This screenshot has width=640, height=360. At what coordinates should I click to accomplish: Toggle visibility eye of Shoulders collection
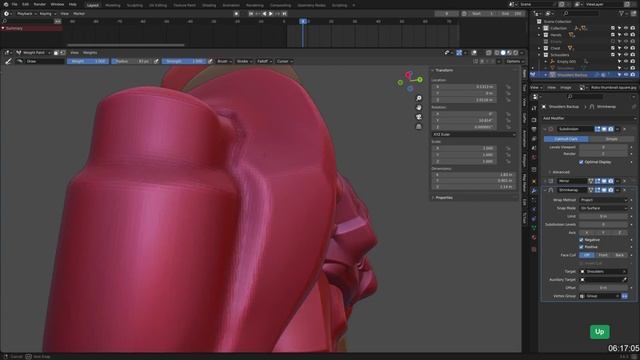(x=626, y=55)
